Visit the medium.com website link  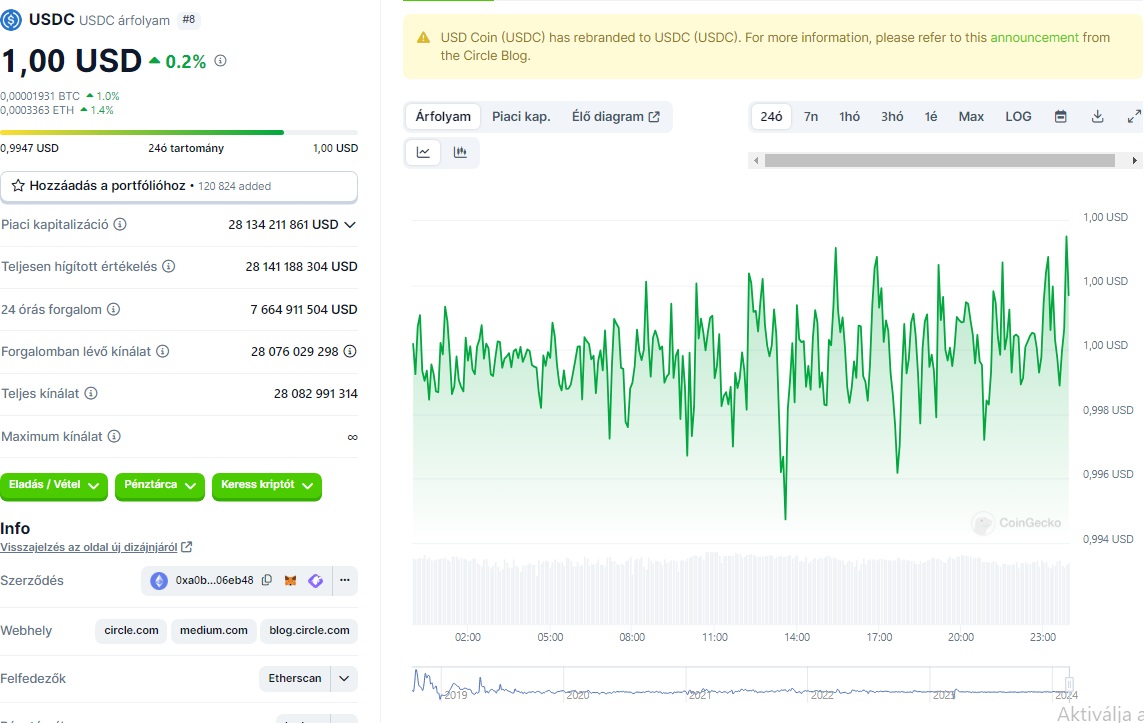(x=214, y=630)
